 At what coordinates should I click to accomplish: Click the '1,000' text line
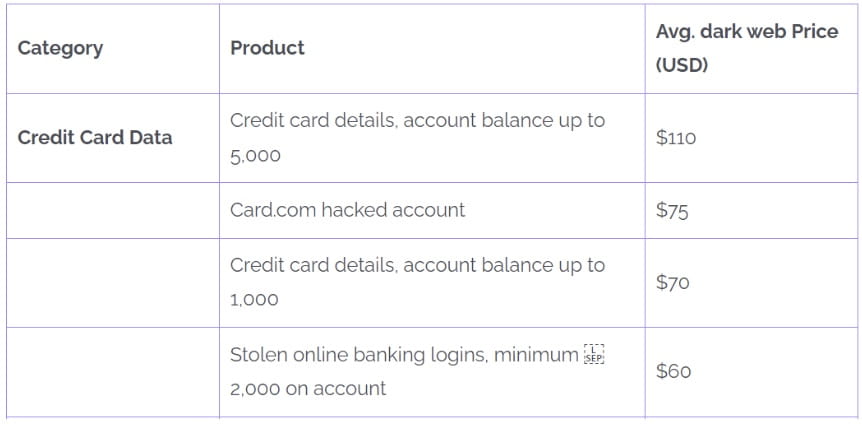[x=254, y=300]
